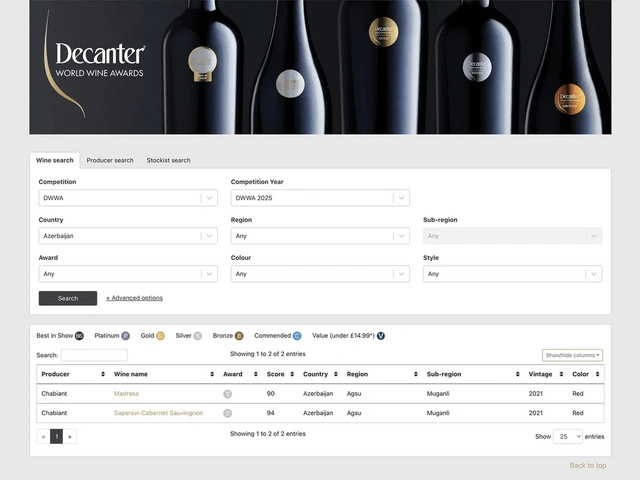This screenshot has height=480, width=640.
Task: Select the Wine search tab
Action: click(x=55, y=160)
